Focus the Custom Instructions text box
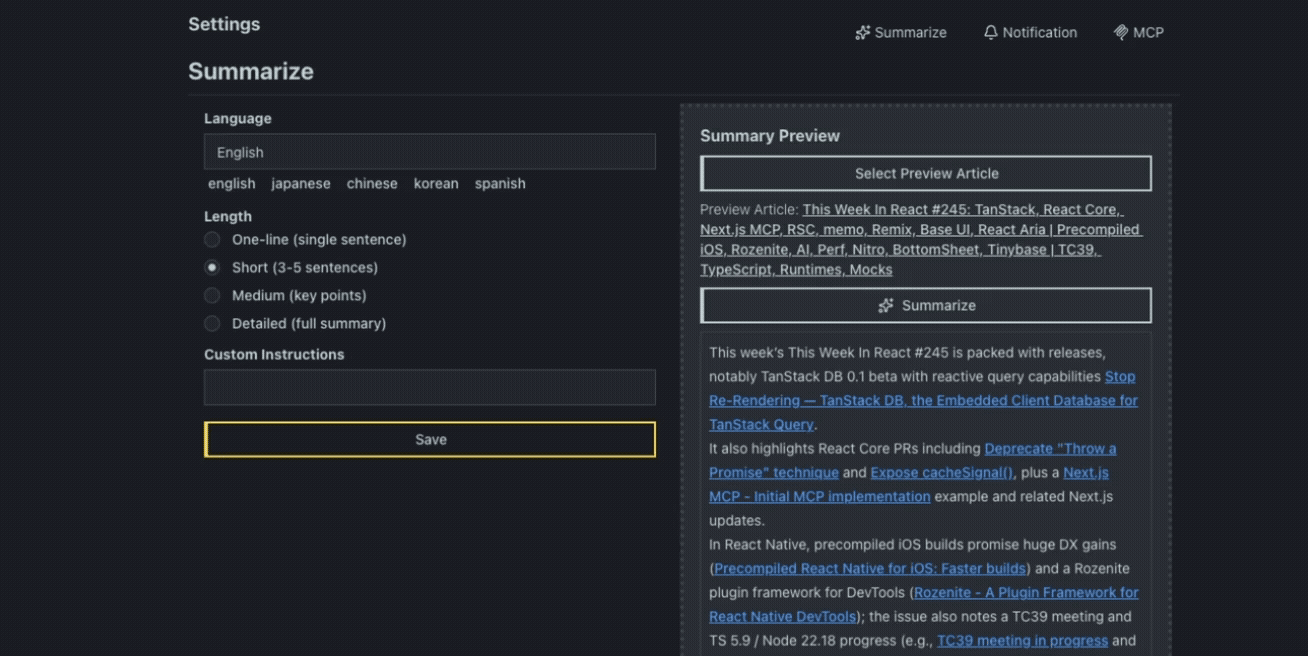 coord(430,387)
